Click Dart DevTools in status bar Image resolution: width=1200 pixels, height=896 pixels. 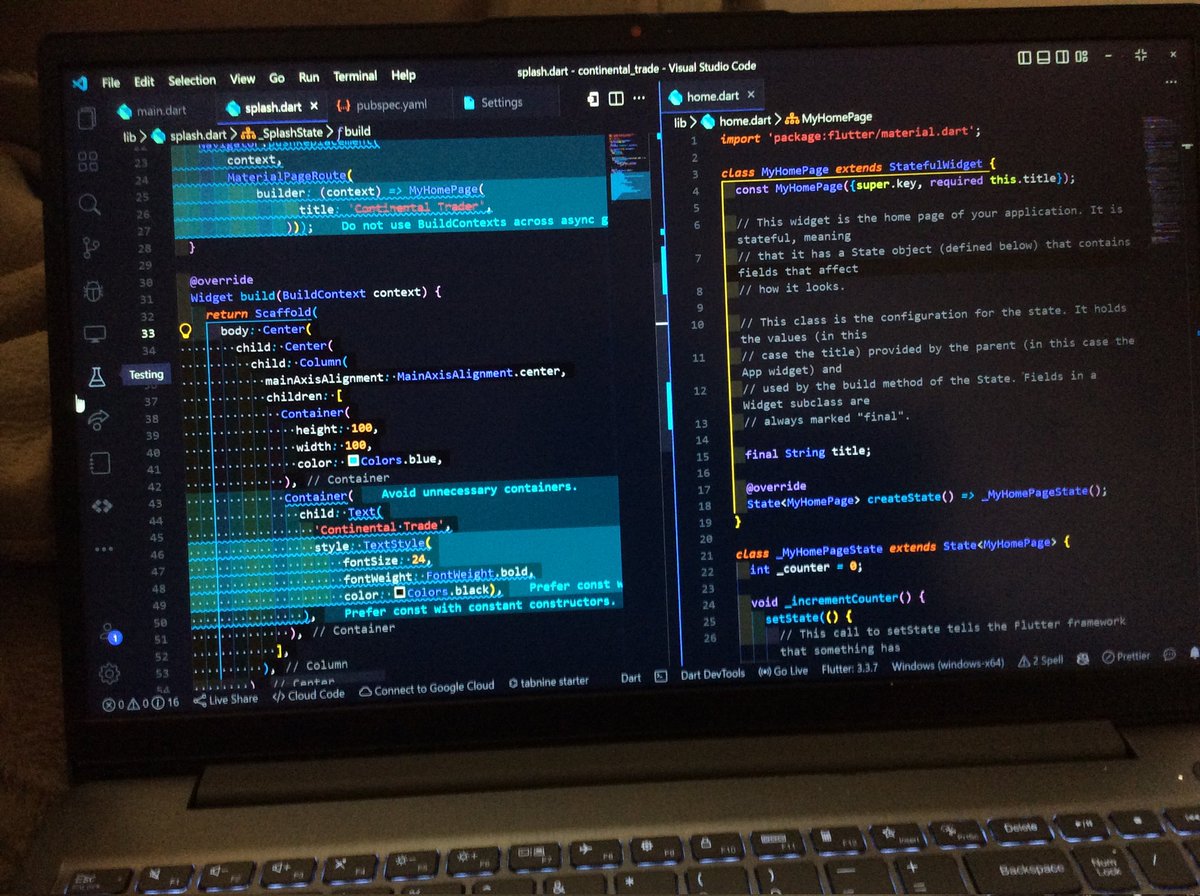[x=711, y=673]
